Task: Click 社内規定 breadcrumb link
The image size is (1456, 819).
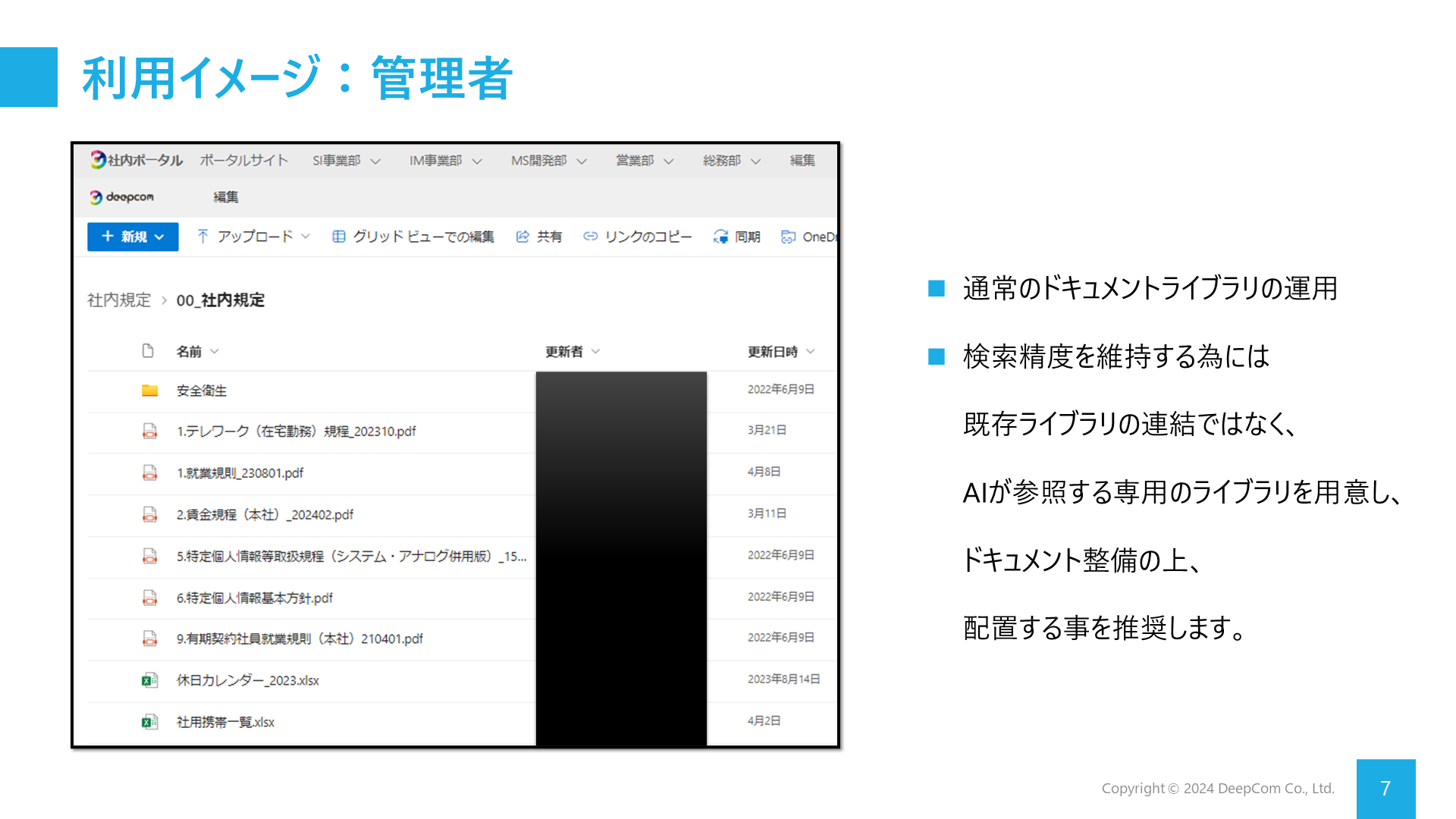Action: 119,300
